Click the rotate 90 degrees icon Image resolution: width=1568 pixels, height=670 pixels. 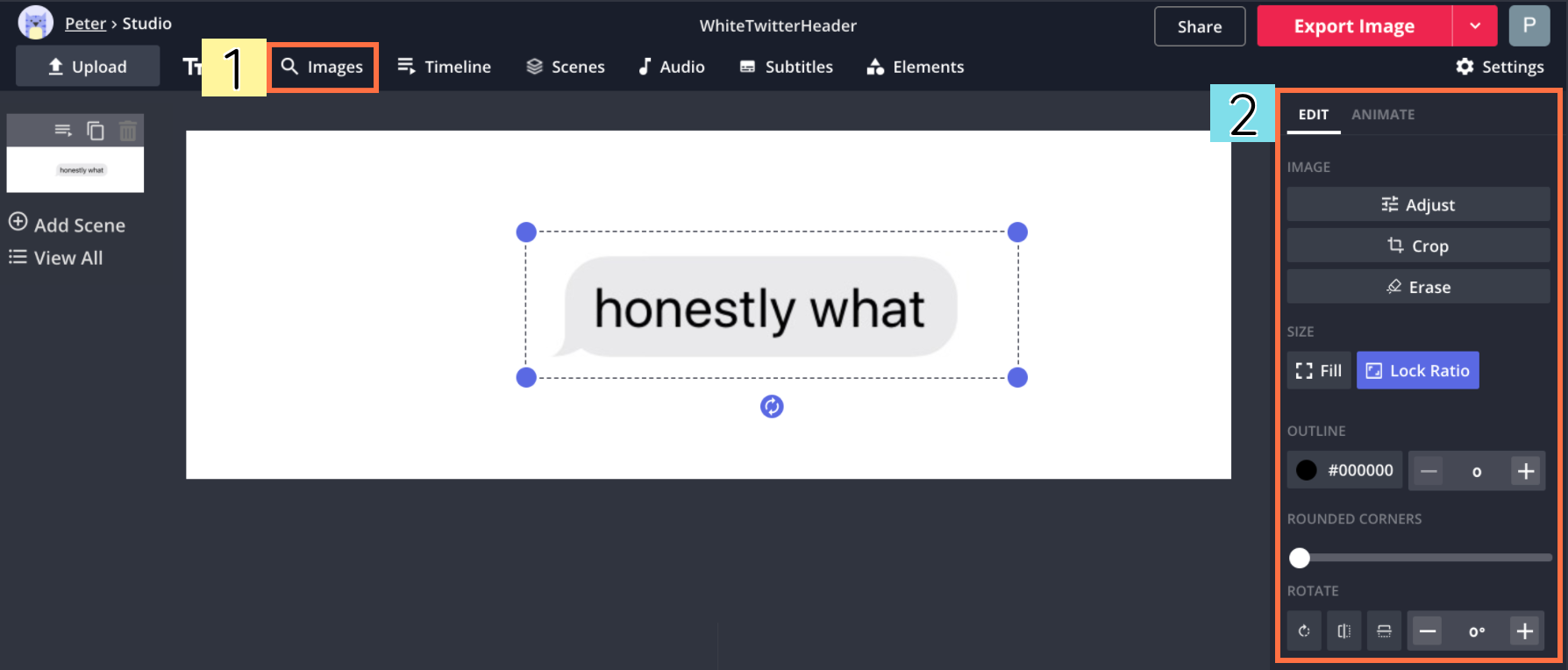[1304, 631]
